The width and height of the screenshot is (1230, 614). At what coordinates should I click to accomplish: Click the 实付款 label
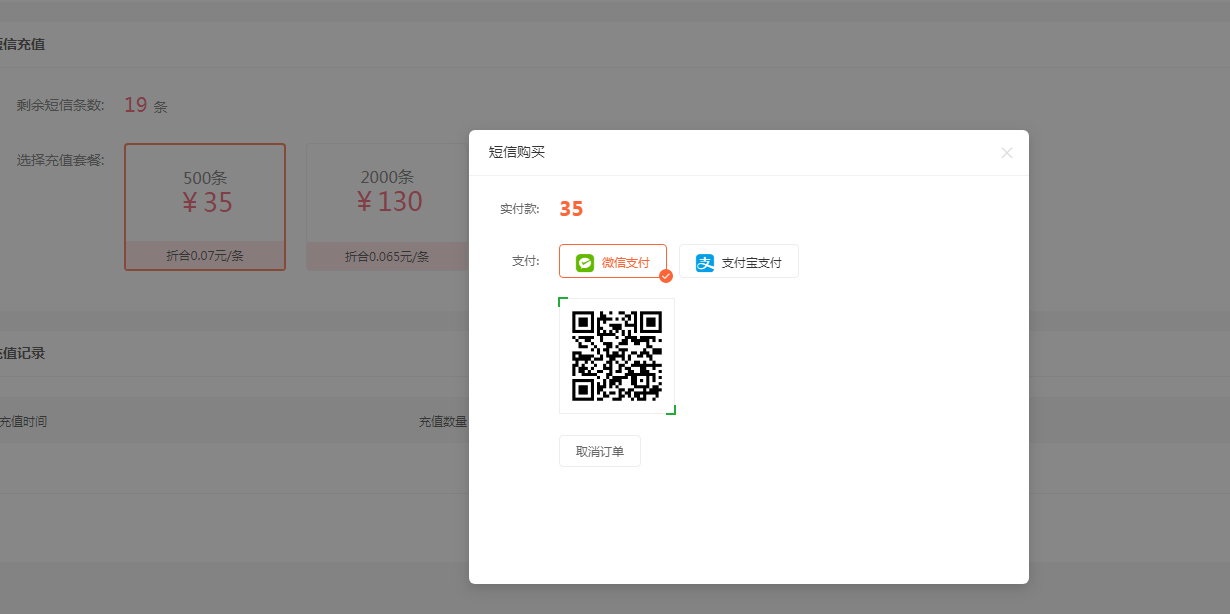coord(520,209)
